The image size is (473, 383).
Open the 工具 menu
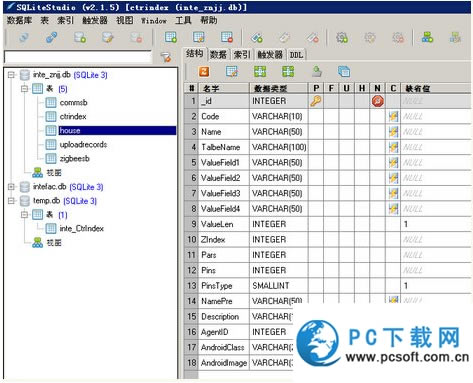pyautogui.click(x=183, y=20)
